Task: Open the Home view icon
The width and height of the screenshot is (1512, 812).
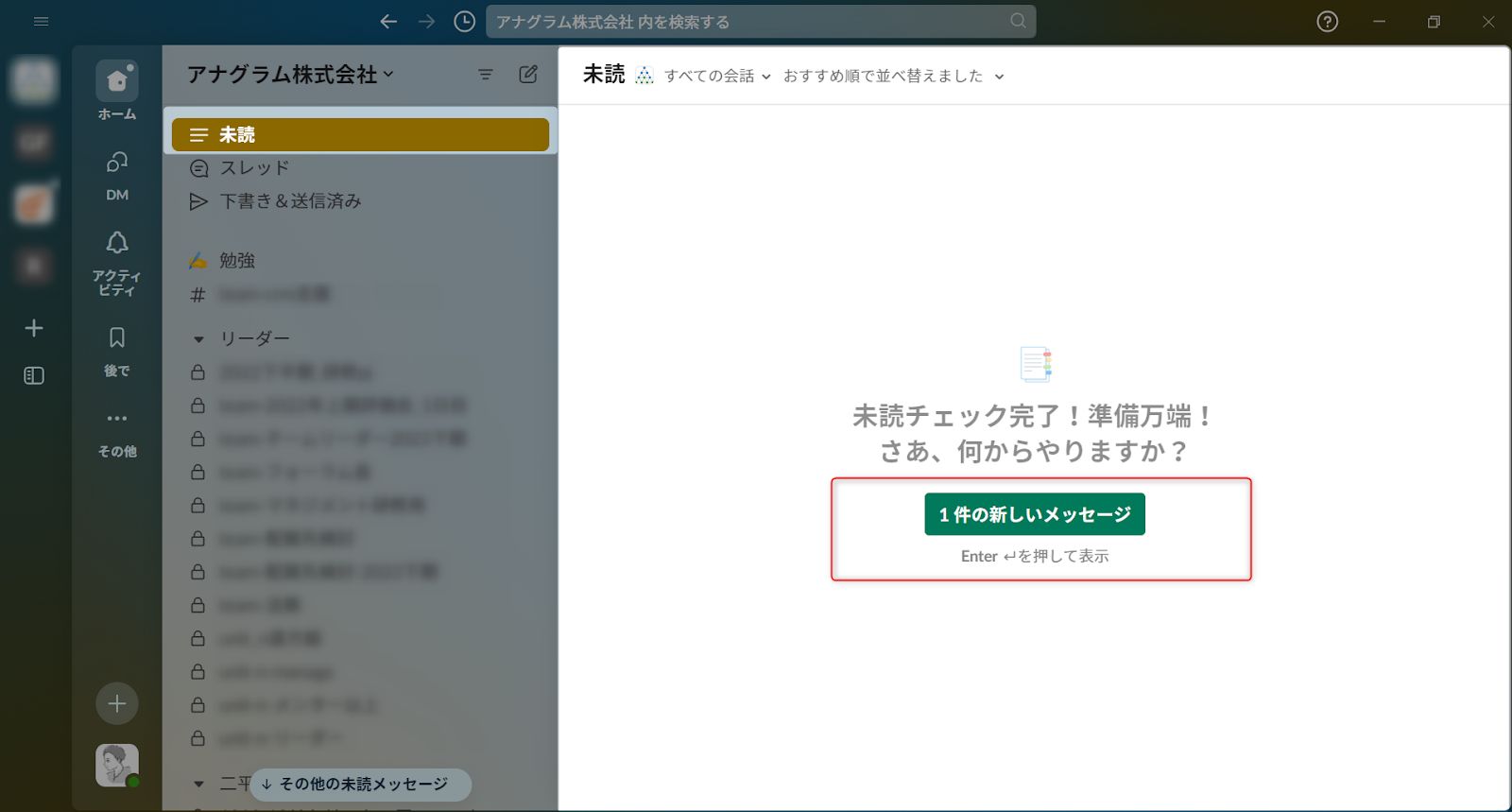Action: pyautogui.click(x=117, y=82)
